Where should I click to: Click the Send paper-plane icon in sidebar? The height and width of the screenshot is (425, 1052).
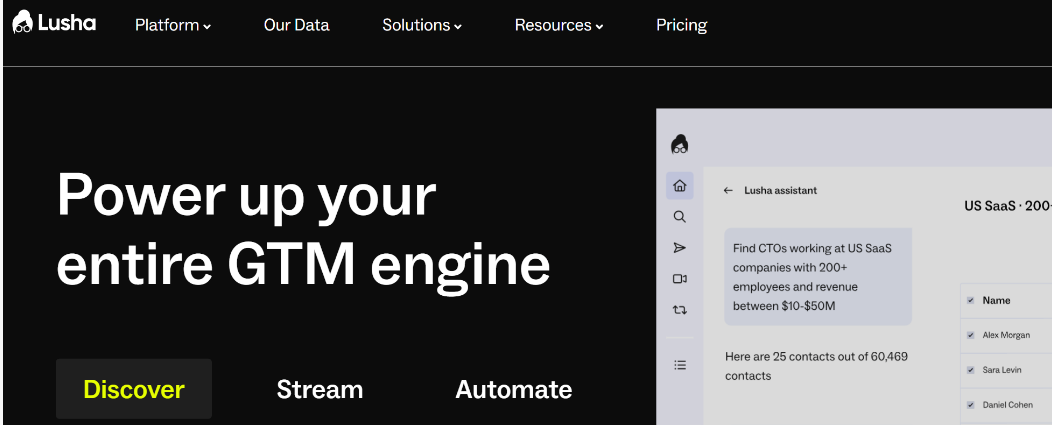680,248
